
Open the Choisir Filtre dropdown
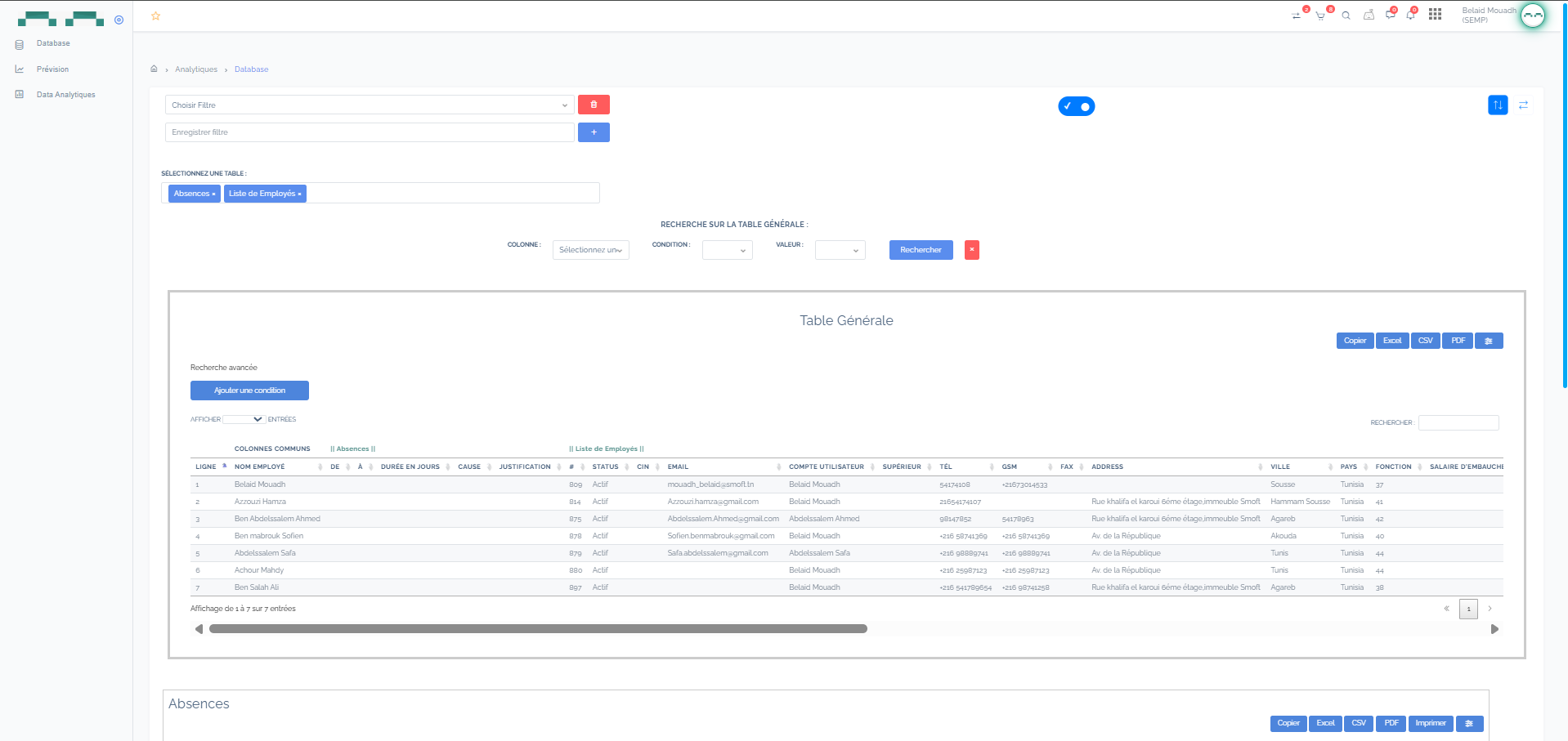tap(370, 105)
